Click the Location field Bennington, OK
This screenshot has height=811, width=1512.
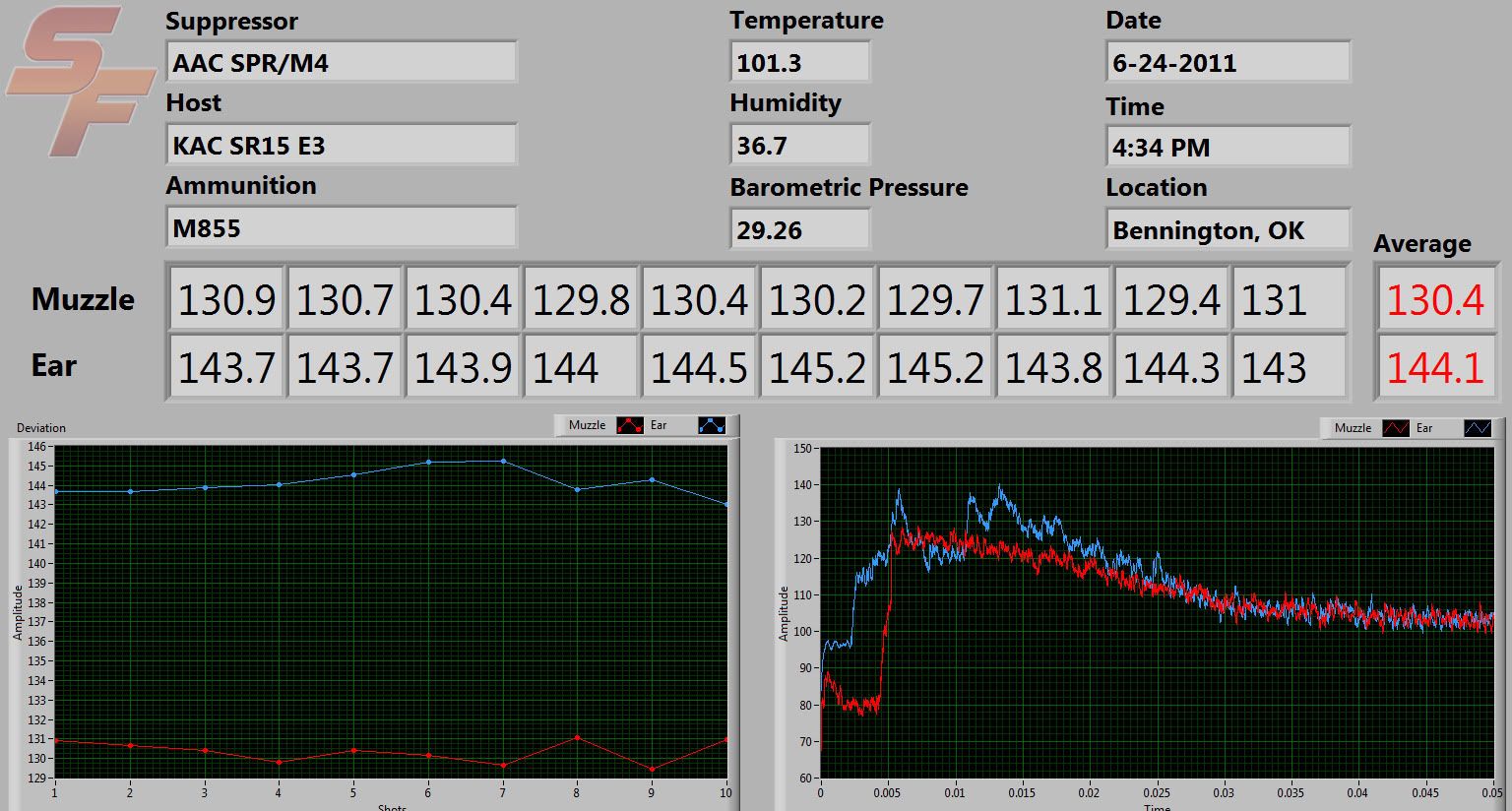coord(1228,229)
